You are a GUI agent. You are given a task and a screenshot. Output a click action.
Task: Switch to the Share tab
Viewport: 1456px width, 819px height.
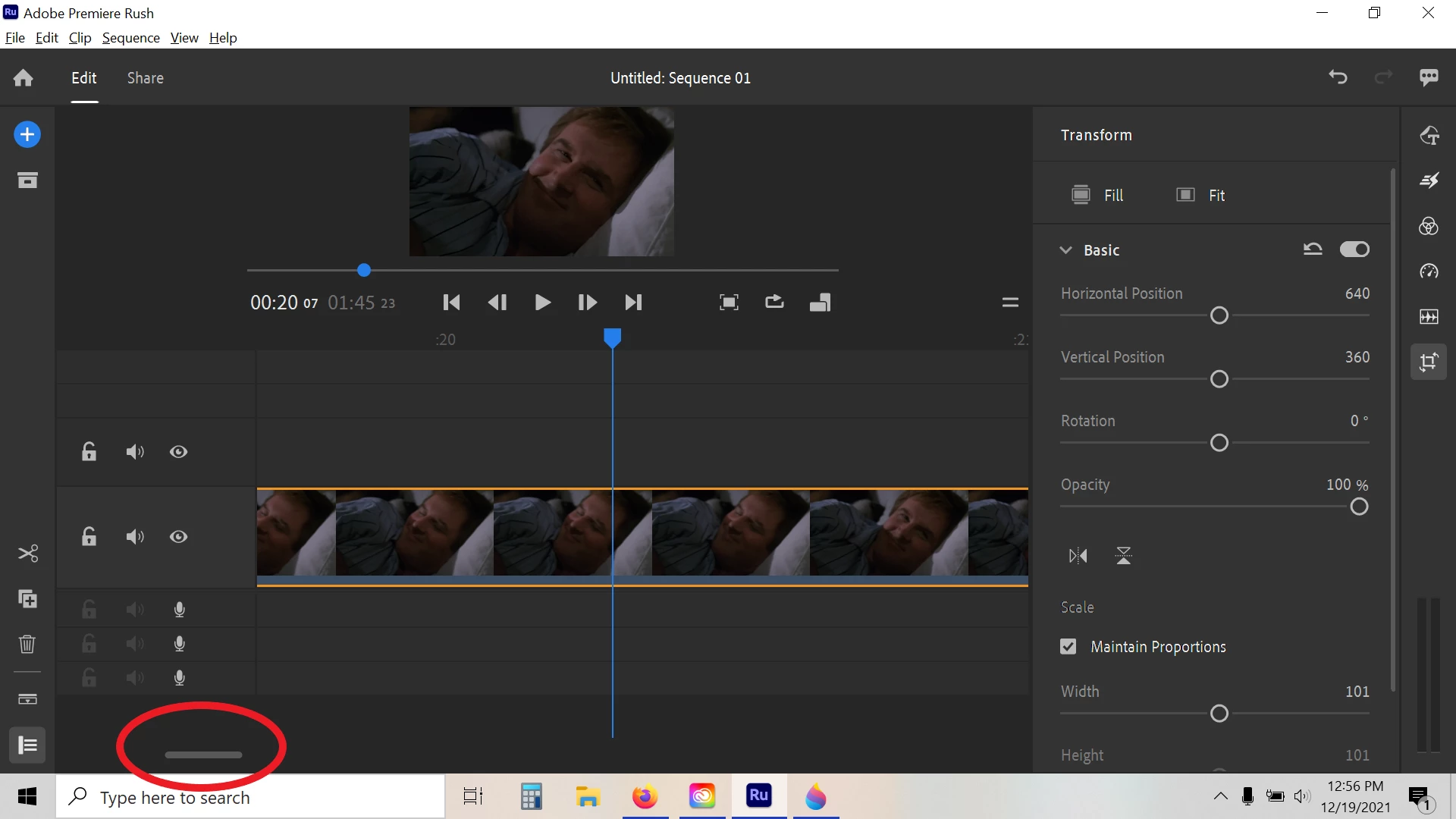[145, 78]
